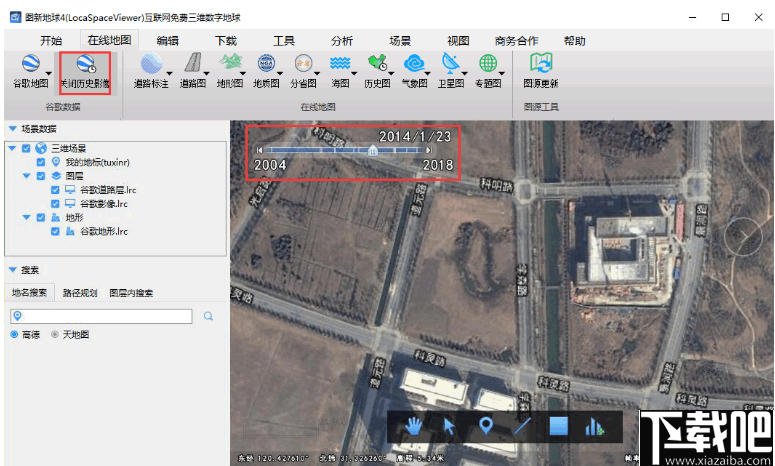The image size is (775, 466).
Task: Open the 谷歌地图 dropdown arrow
Action: [48, 74]
